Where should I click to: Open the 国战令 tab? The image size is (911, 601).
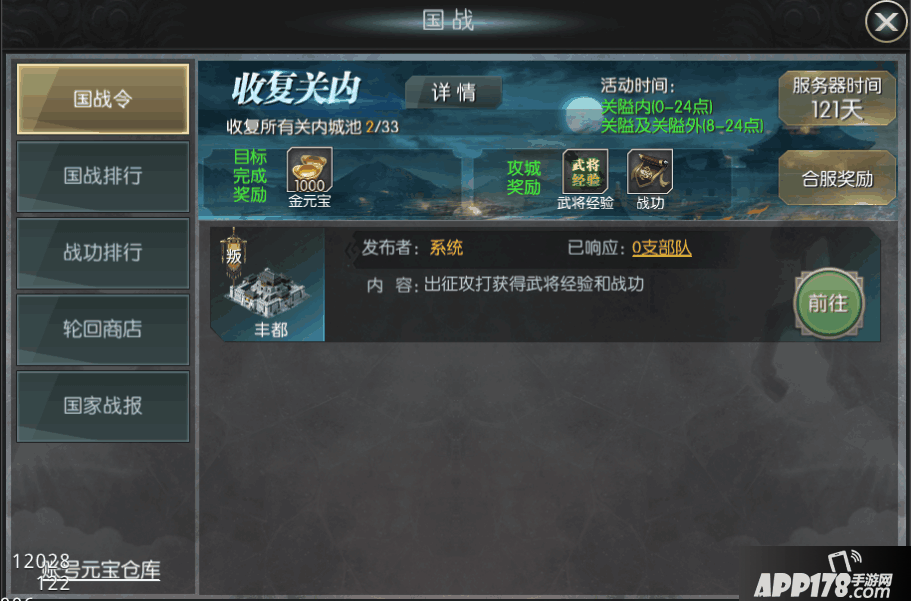[x=103, y=99]
